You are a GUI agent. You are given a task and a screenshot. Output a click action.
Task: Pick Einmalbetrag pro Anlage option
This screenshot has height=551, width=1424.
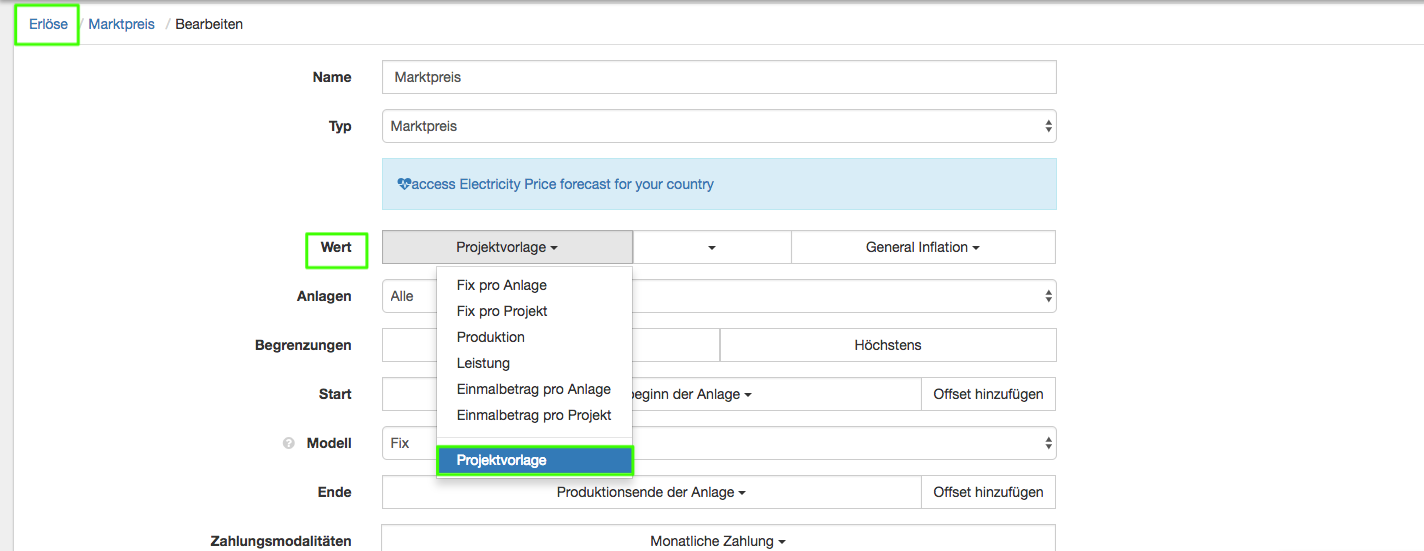tap(533, 389)
